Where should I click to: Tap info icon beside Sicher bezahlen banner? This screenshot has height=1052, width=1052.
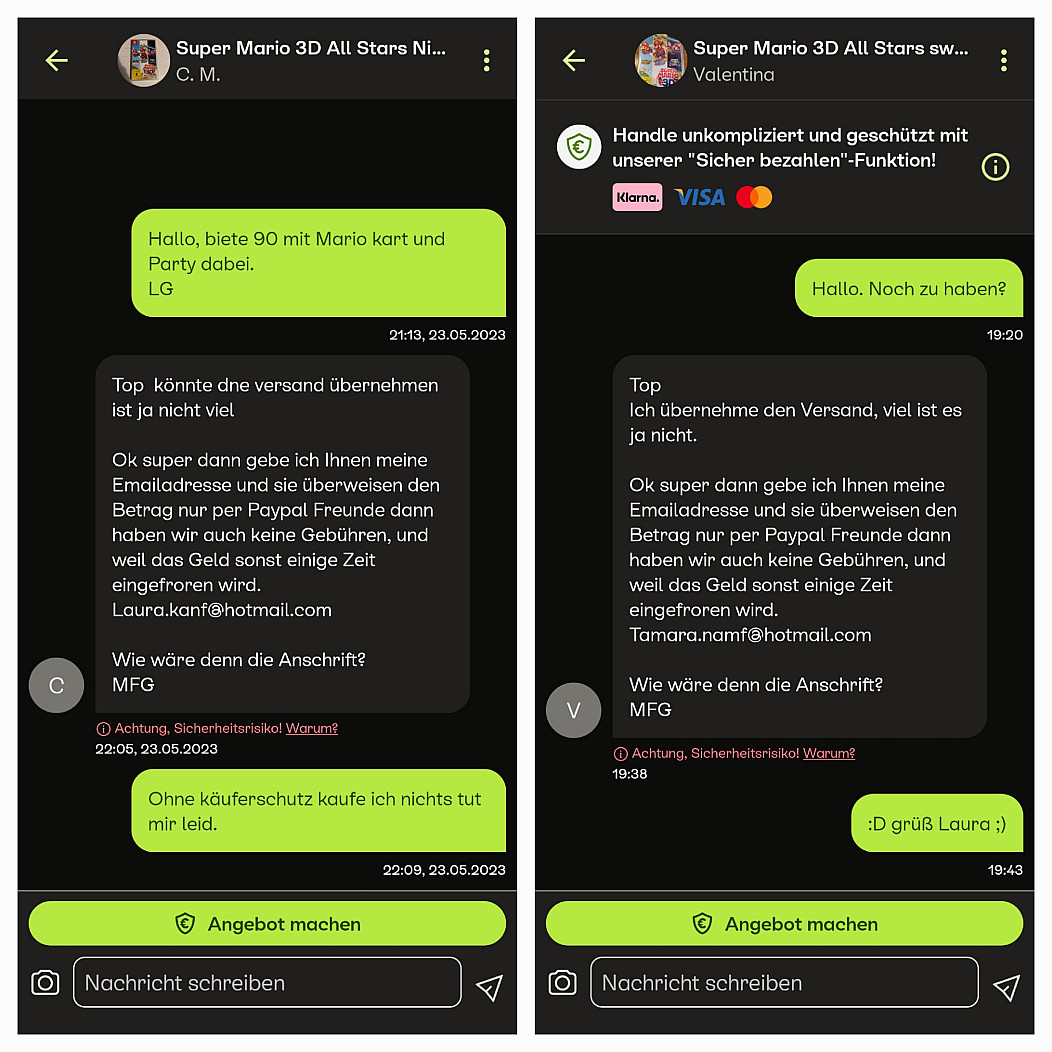995,167
